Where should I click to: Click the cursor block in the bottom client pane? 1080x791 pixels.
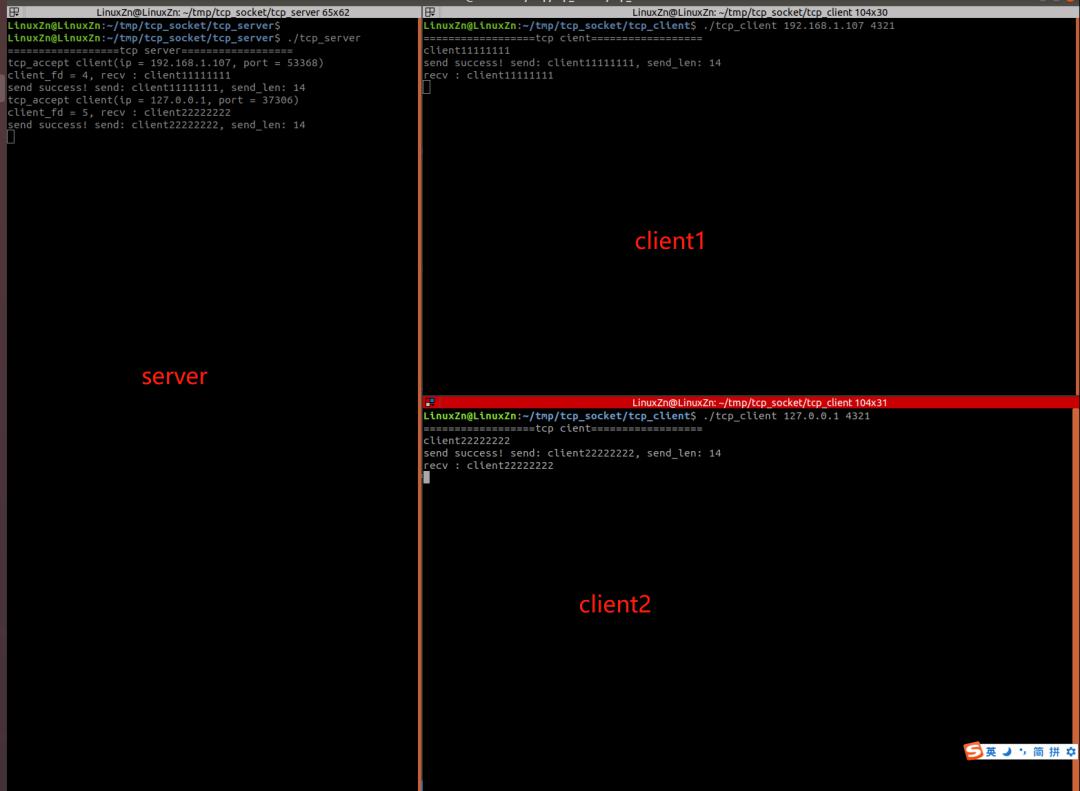[427, 477]
